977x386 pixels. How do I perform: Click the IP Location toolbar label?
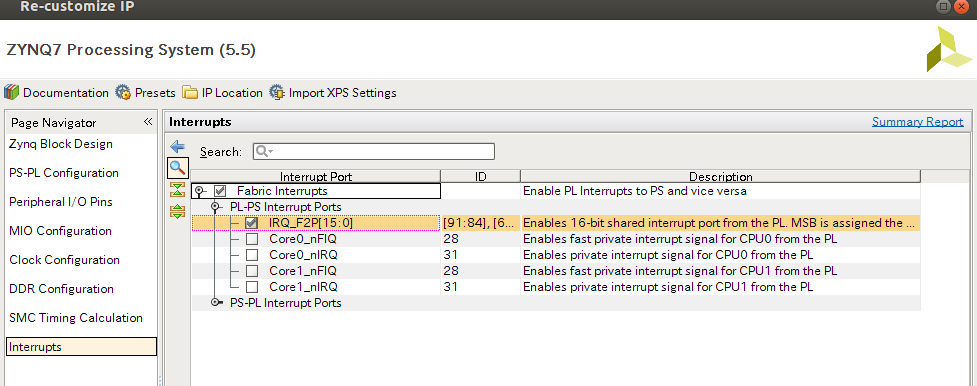pyautogui.click(x=232, y=93)
